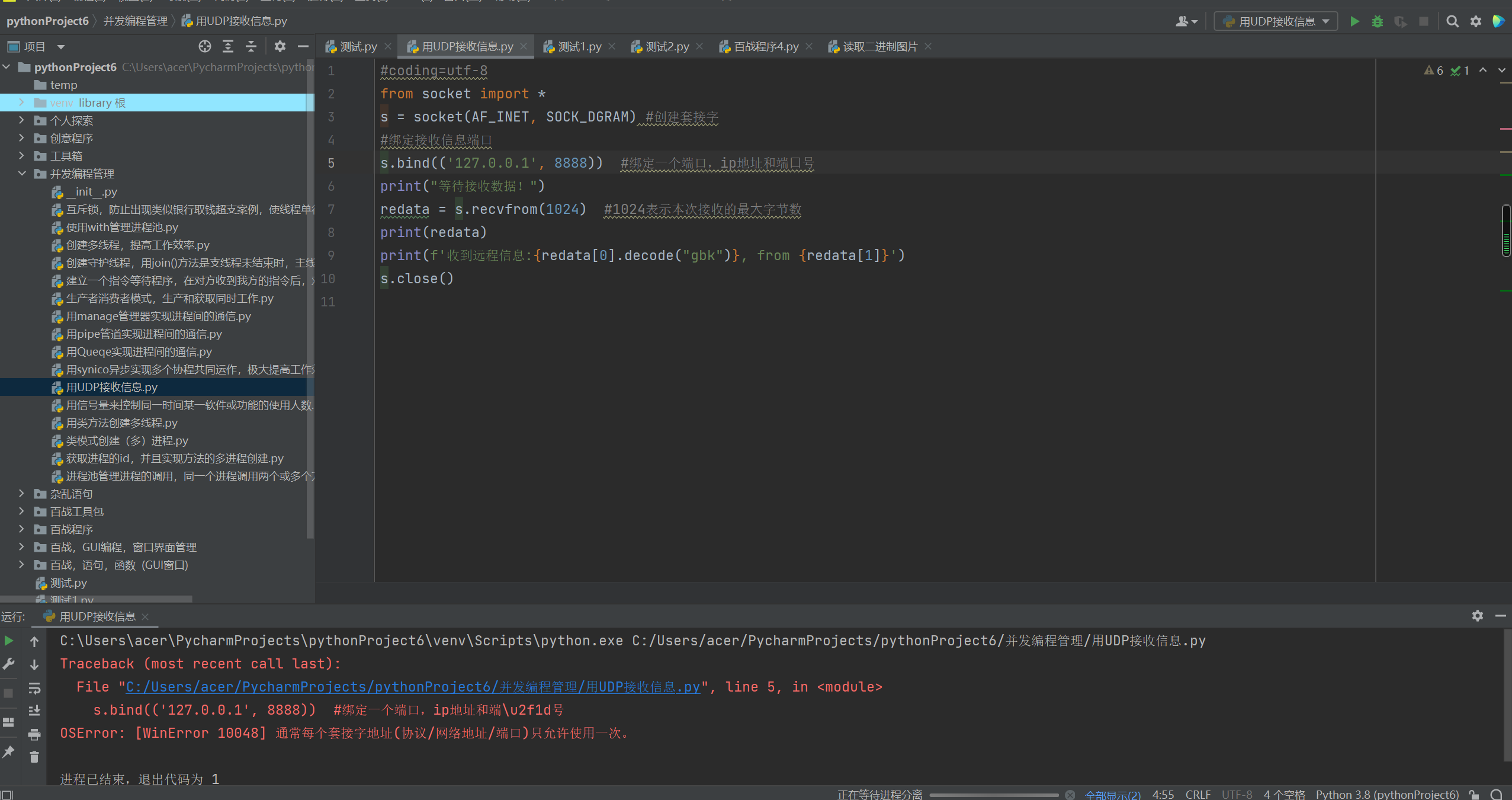Image resolution: width=1512 pixels, height=800 pixels.
Task: Collapse the pythonProject6 root folder
Action: (x=7, y=67)
